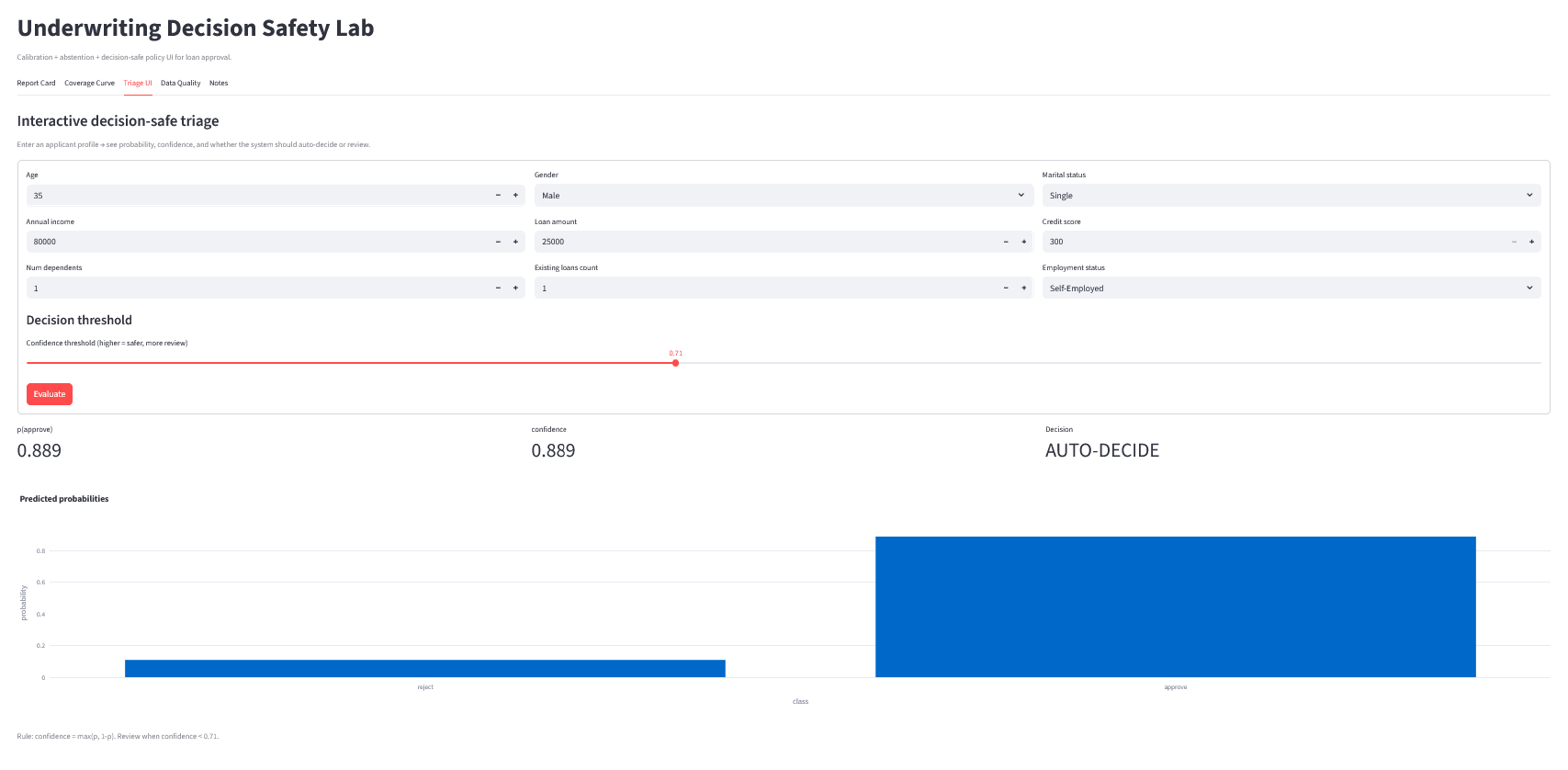Image resolution: width=1568 pixels, height=770 pixels.
Task: Decrement Existing loans count
Action: pos(1006,289)
